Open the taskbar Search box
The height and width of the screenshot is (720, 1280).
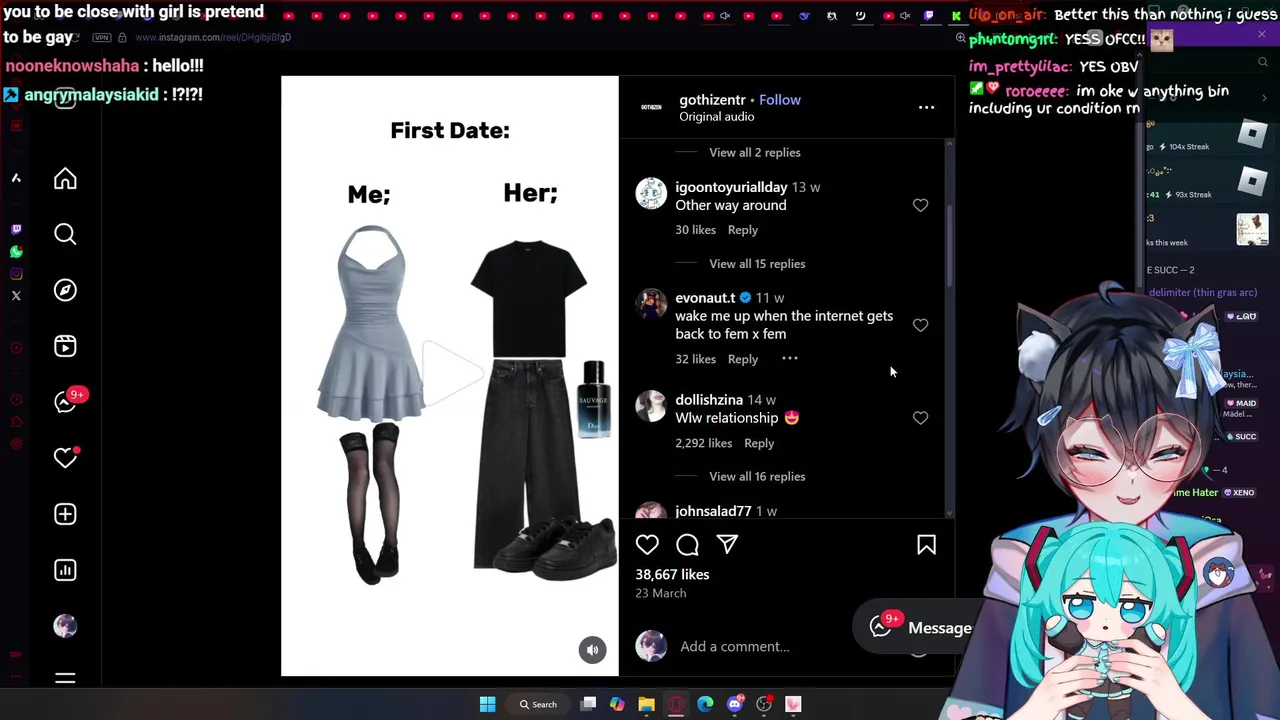[538, 704]
